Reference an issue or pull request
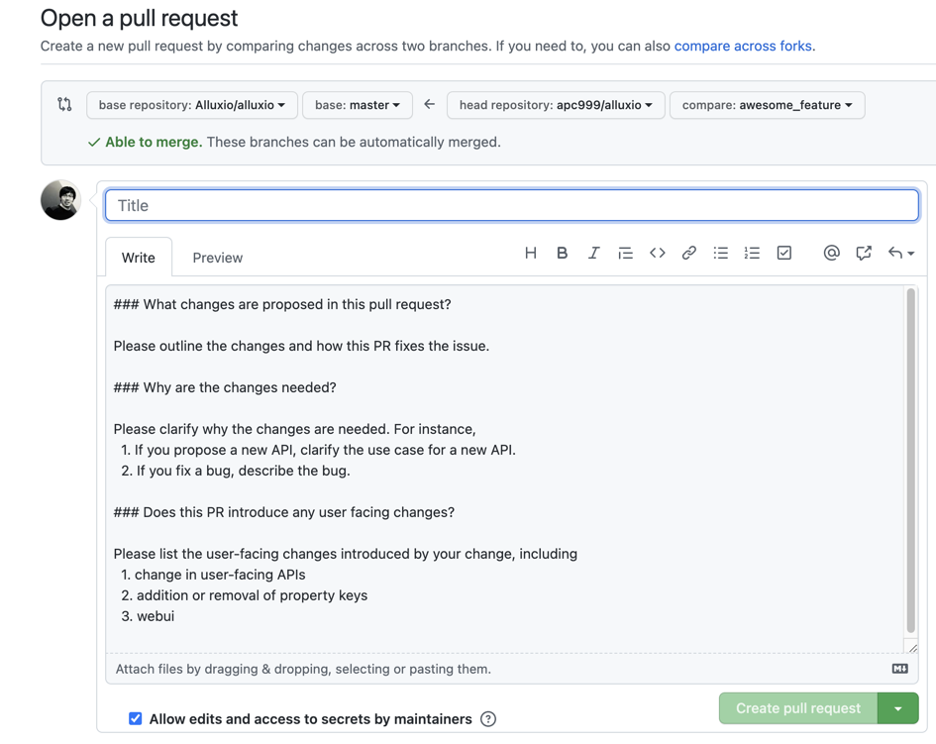 coord(863,253)
